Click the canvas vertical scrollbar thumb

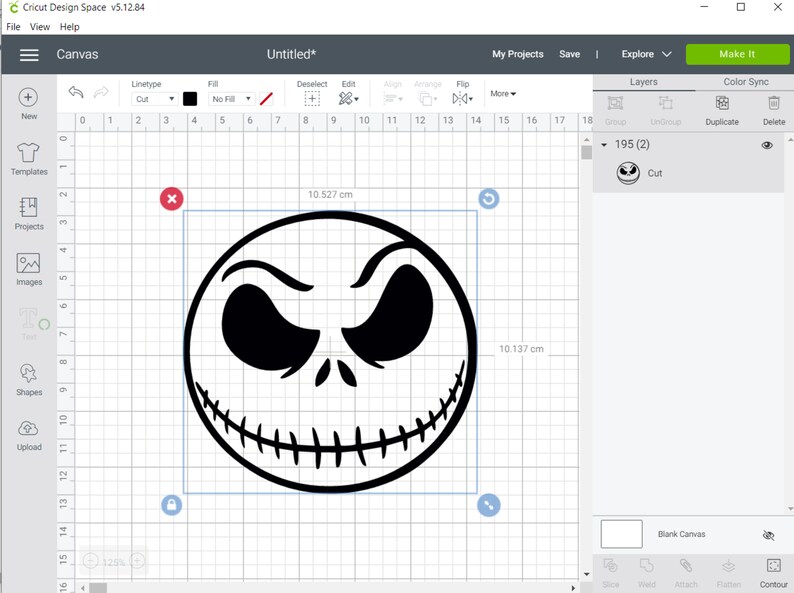coord(586,152)
